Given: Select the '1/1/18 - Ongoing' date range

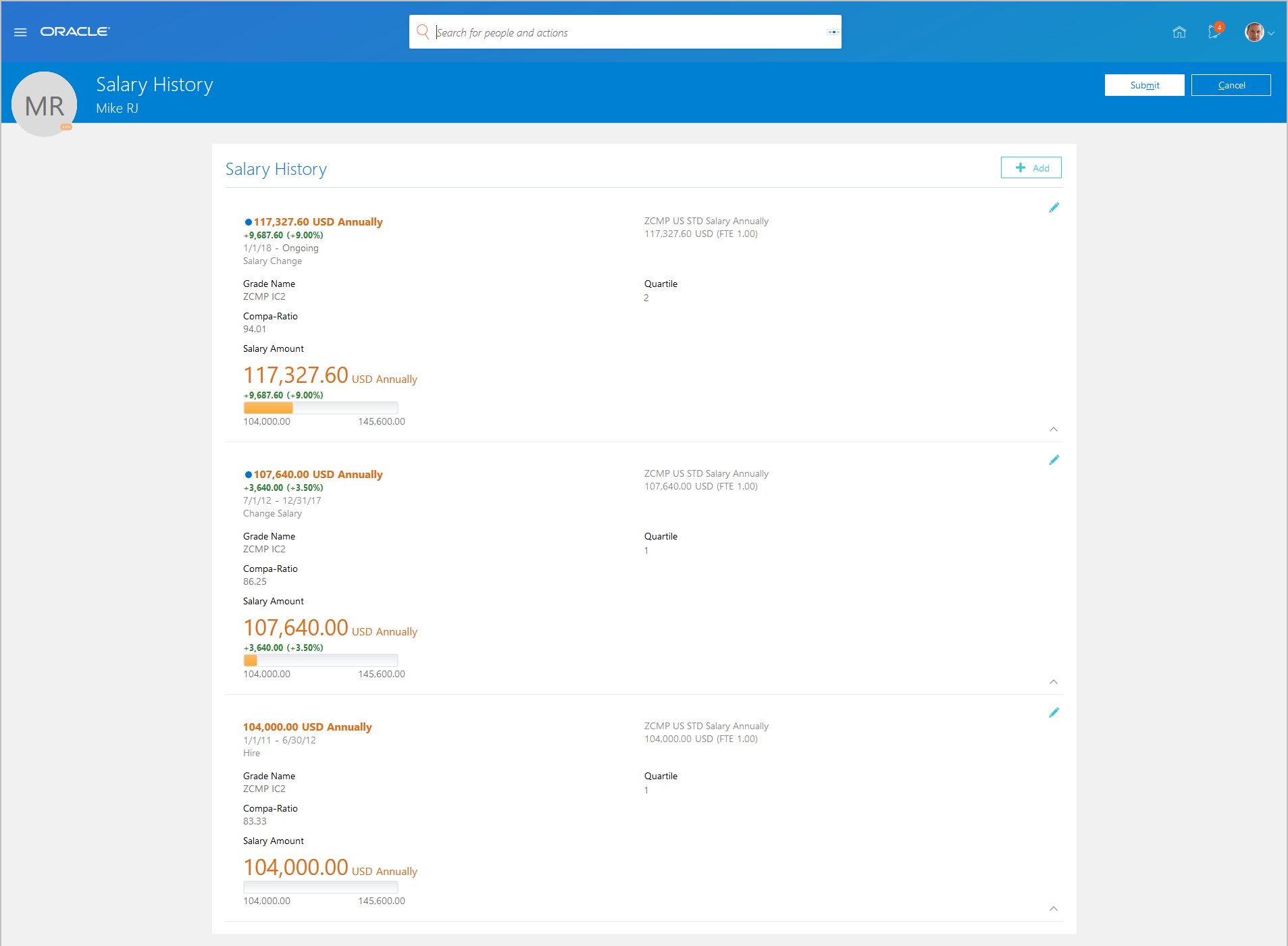Looking at the screenshot, I should [x=281, y=248].
